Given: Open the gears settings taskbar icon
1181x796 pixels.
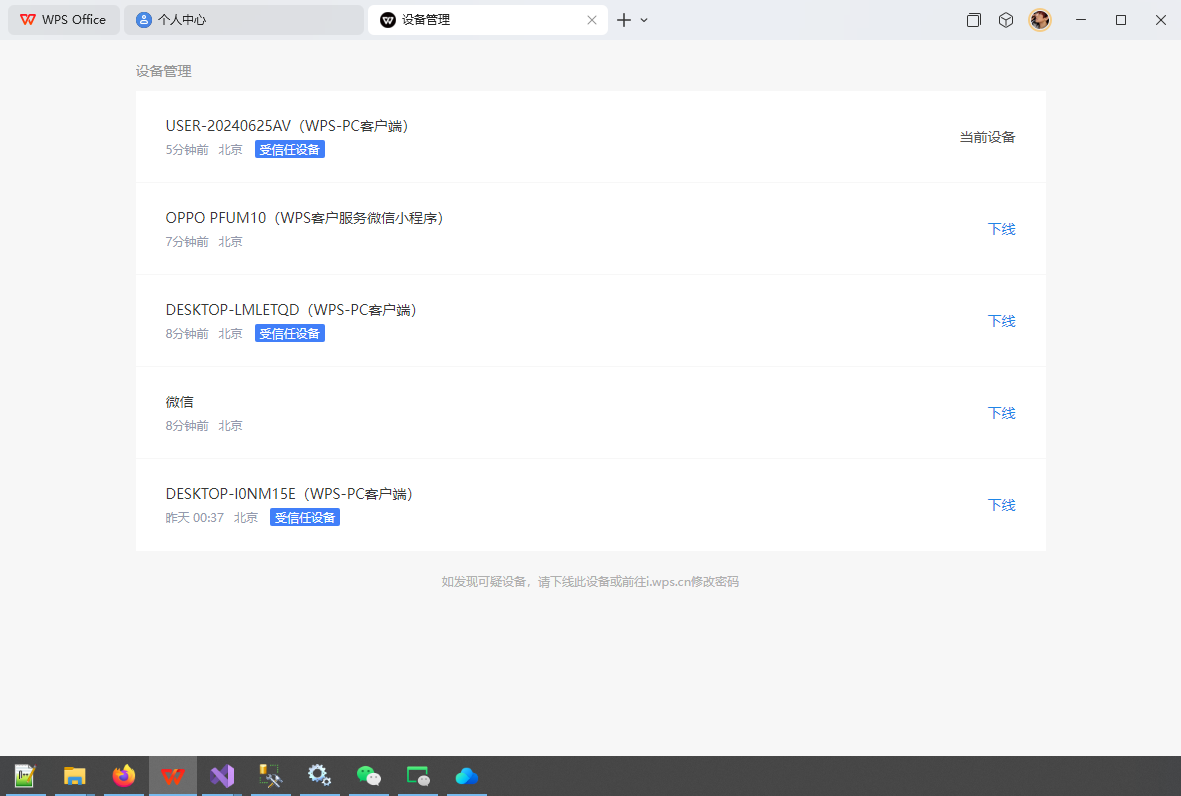Looking at the screenshot, I should (x=319, y=776).
